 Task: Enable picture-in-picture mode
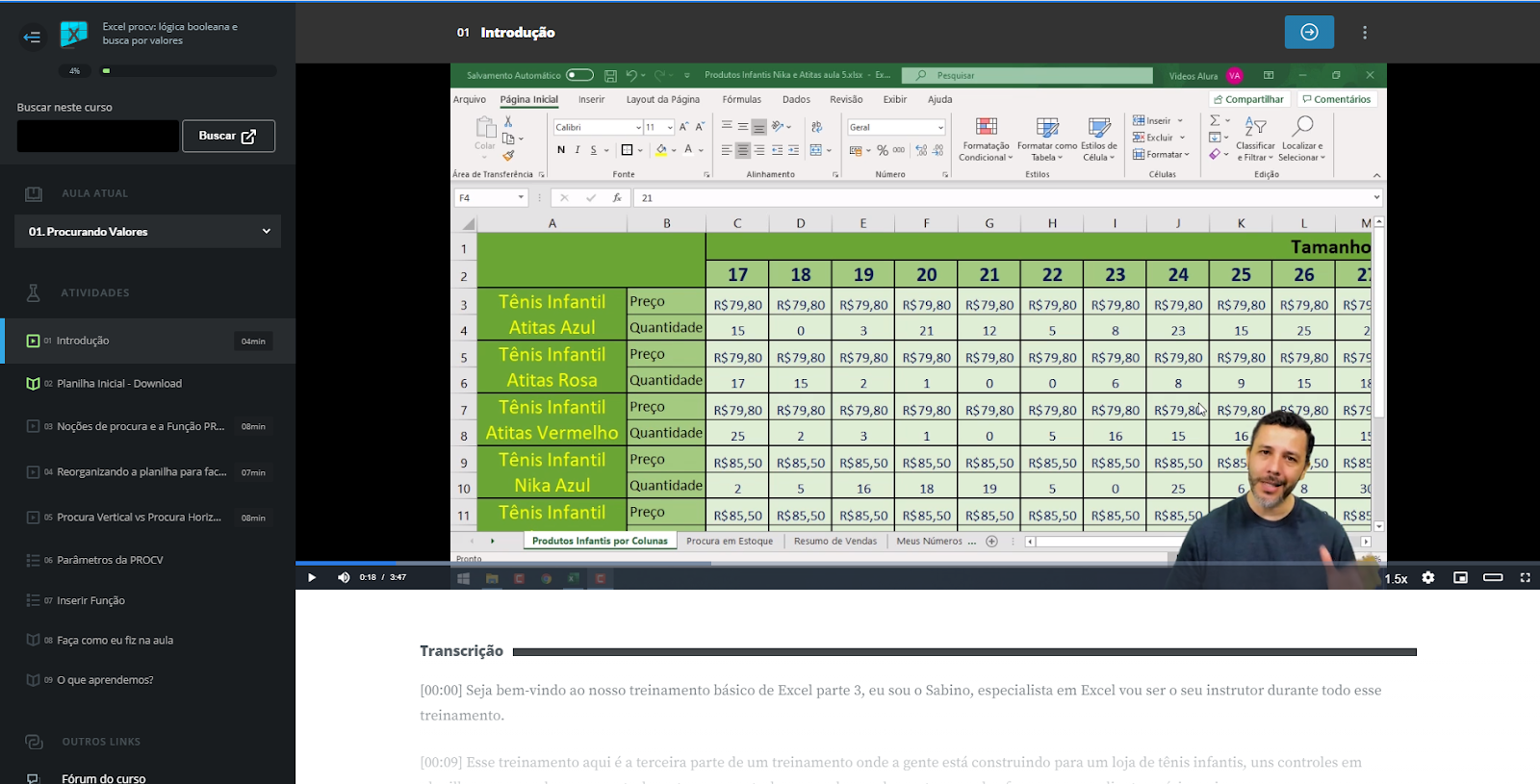1460,577
